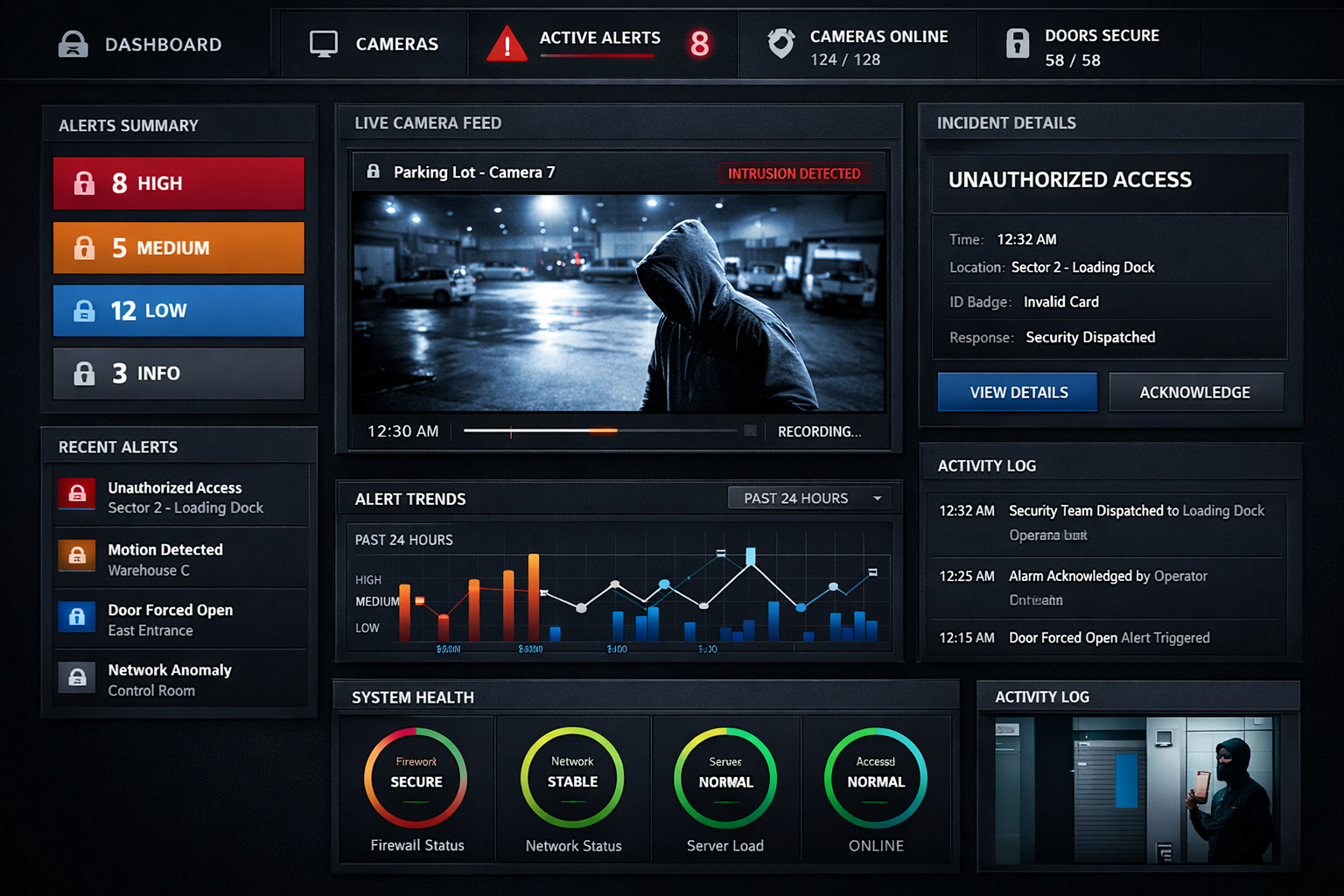The image size is (1344, 896).
Task: Click the Dashboard guard icon
Action: (x=73, y=44)
